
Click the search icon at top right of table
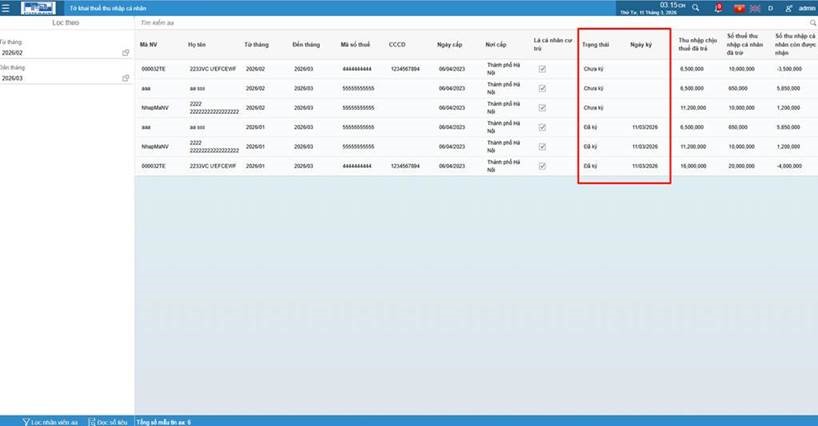click(x=810, y=21)
